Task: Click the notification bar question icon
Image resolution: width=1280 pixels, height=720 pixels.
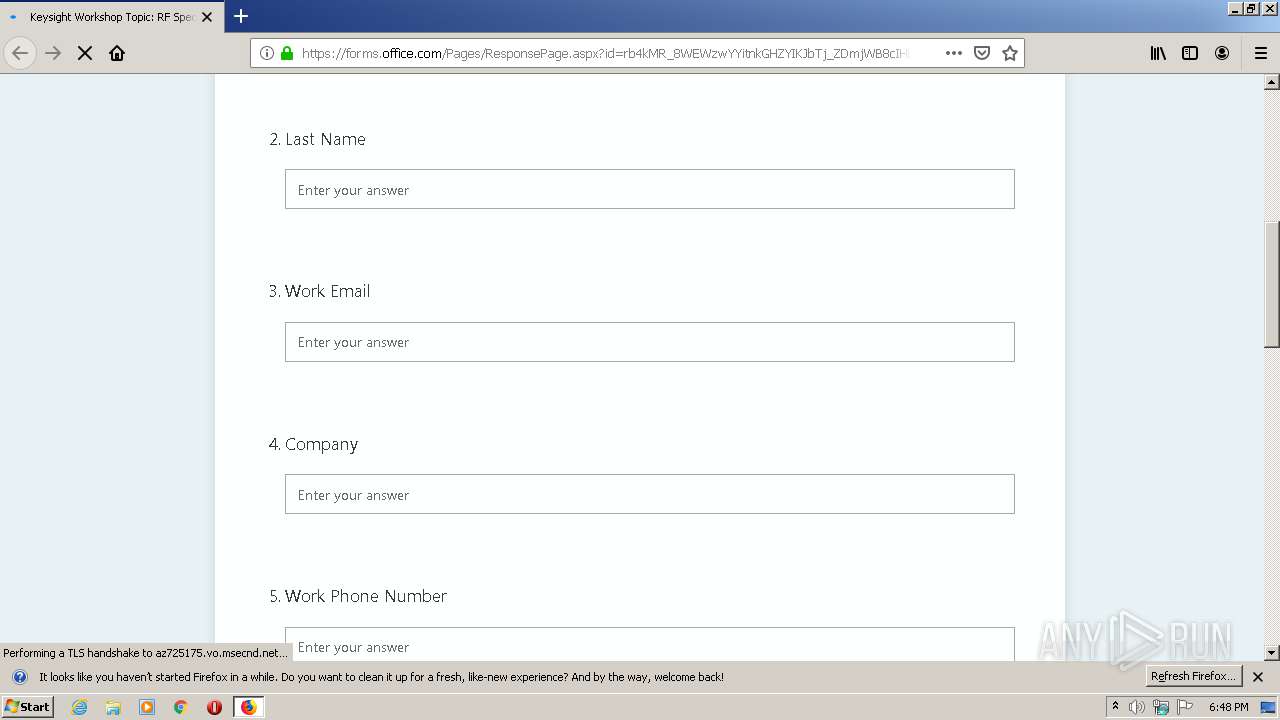Action: 19,677
